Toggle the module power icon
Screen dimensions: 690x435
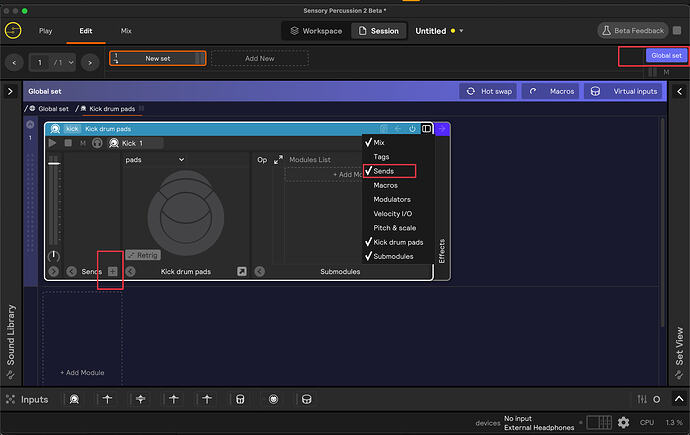click(412, 129)
